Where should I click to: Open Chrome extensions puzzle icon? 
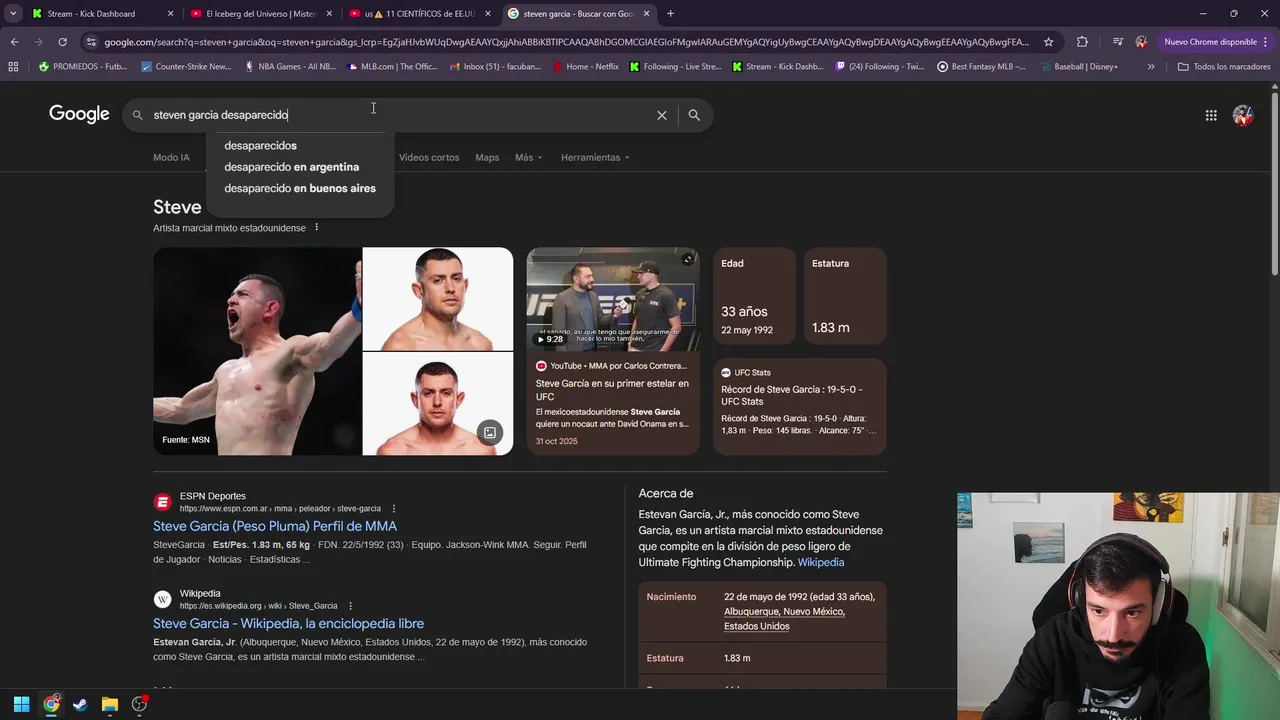click(1082, 42)
